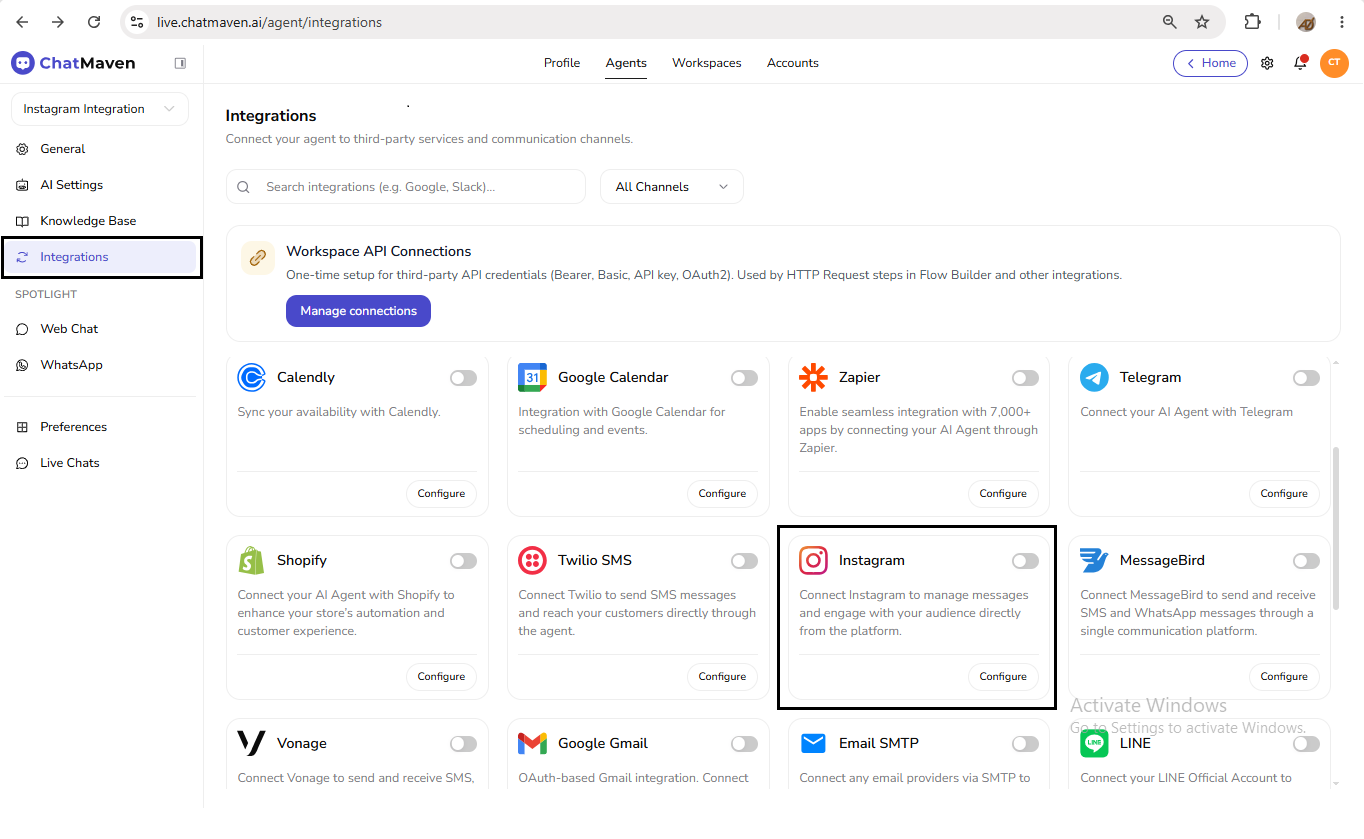Click the Email SMTP envelope icon
The height and width of the screenshot is (839, 1364).
813,743
